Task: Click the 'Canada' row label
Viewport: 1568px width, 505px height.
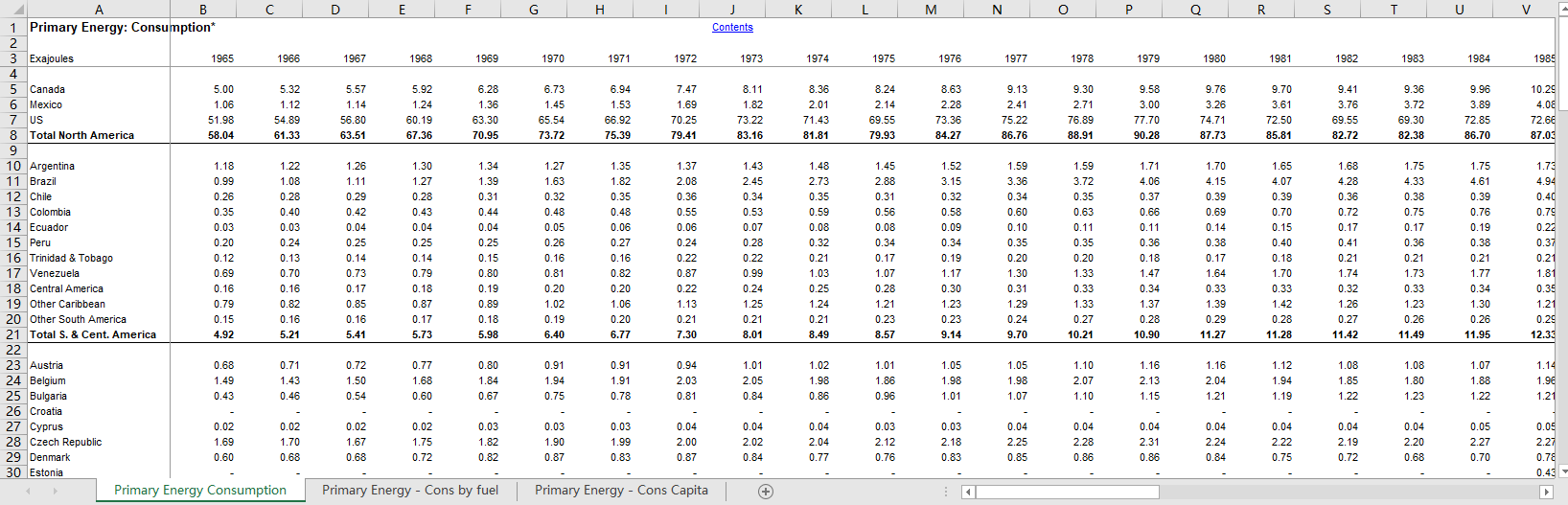Action: 47,89
